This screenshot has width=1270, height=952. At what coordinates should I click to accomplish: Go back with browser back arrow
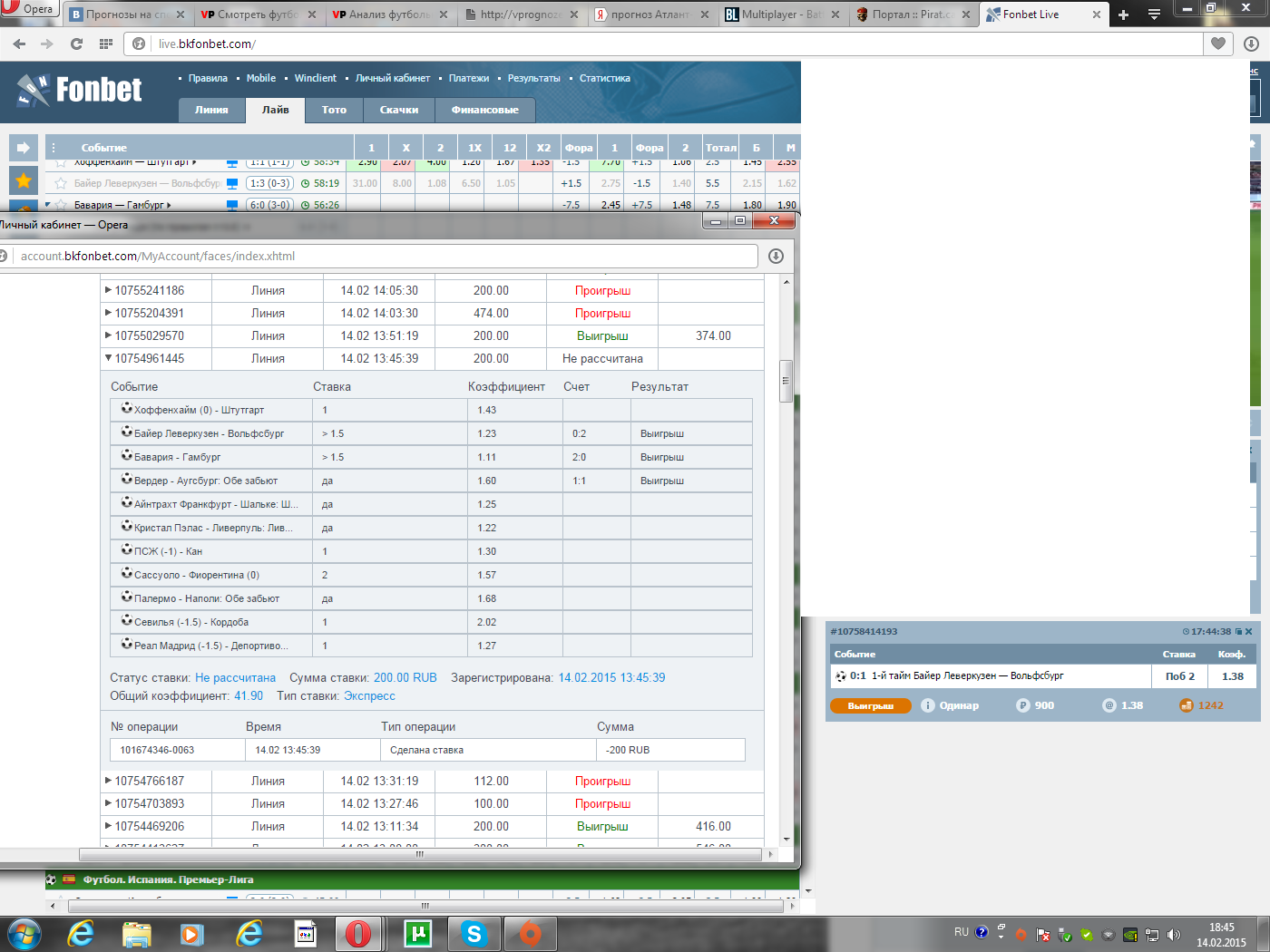click(x=19, y=44)
